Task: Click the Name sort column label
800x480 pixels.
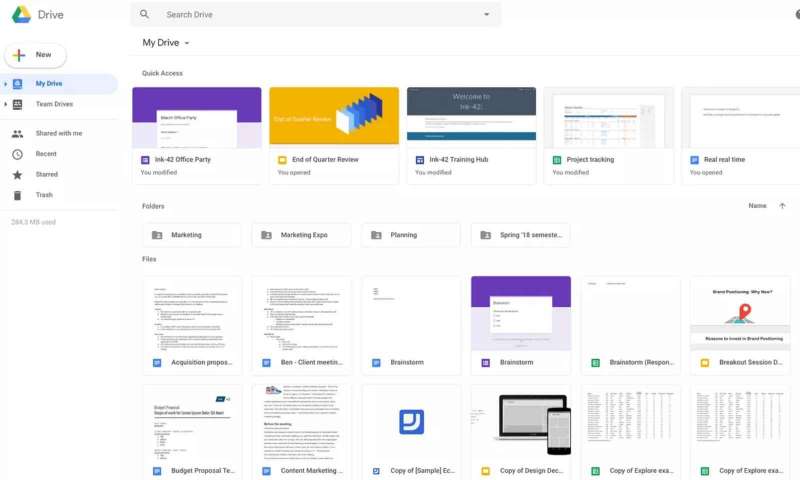Action: 757,206
